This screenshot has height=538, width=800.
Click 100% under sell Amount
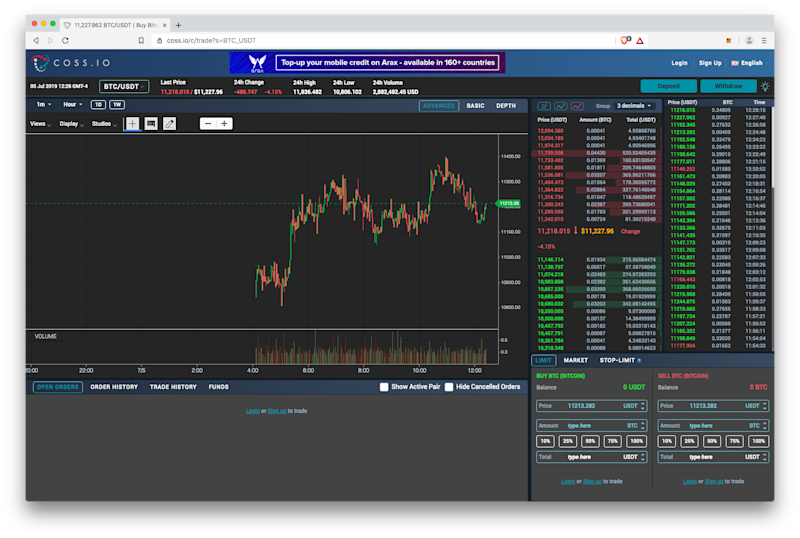tap(758, 441)
